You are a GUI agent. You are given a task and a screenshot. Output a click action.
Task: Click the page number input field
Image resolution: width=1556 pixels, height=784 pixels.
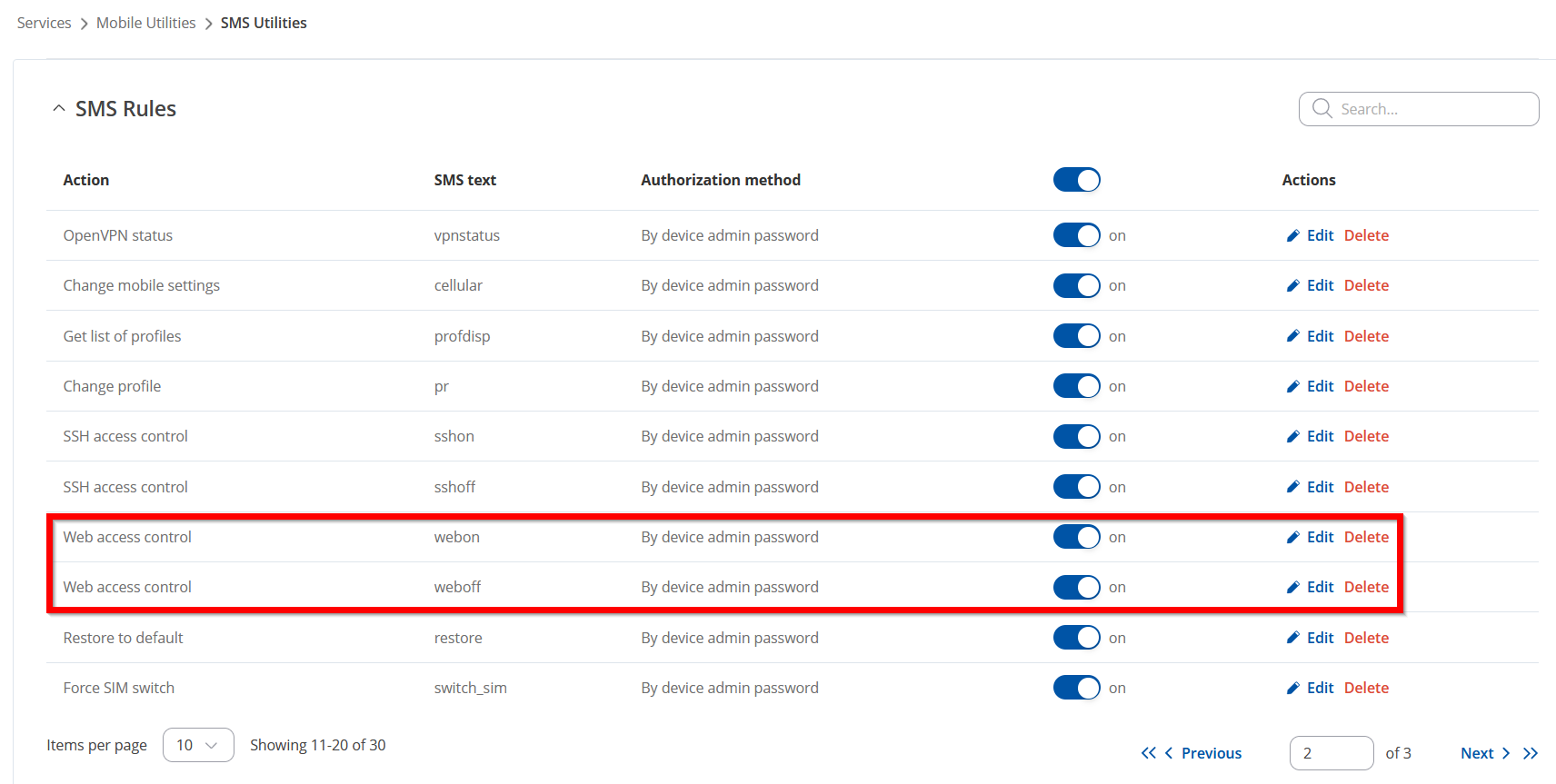pyautogui.click(x=1332, y=753)
